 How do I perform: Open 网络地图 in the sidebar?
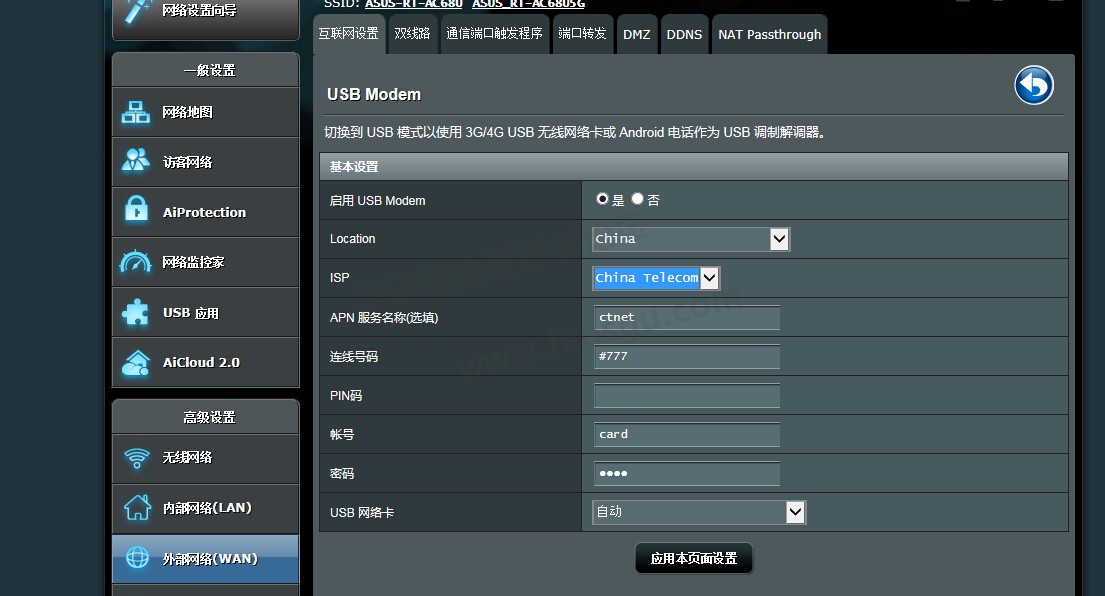206,112
